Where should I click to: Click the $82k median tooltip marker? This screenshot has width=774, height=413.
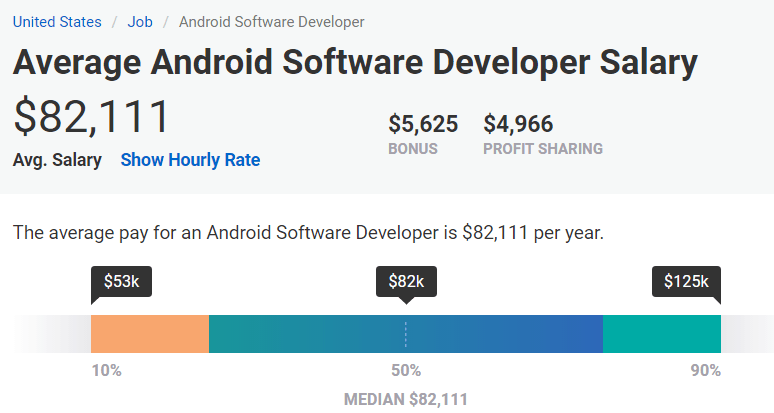[405, 282]
